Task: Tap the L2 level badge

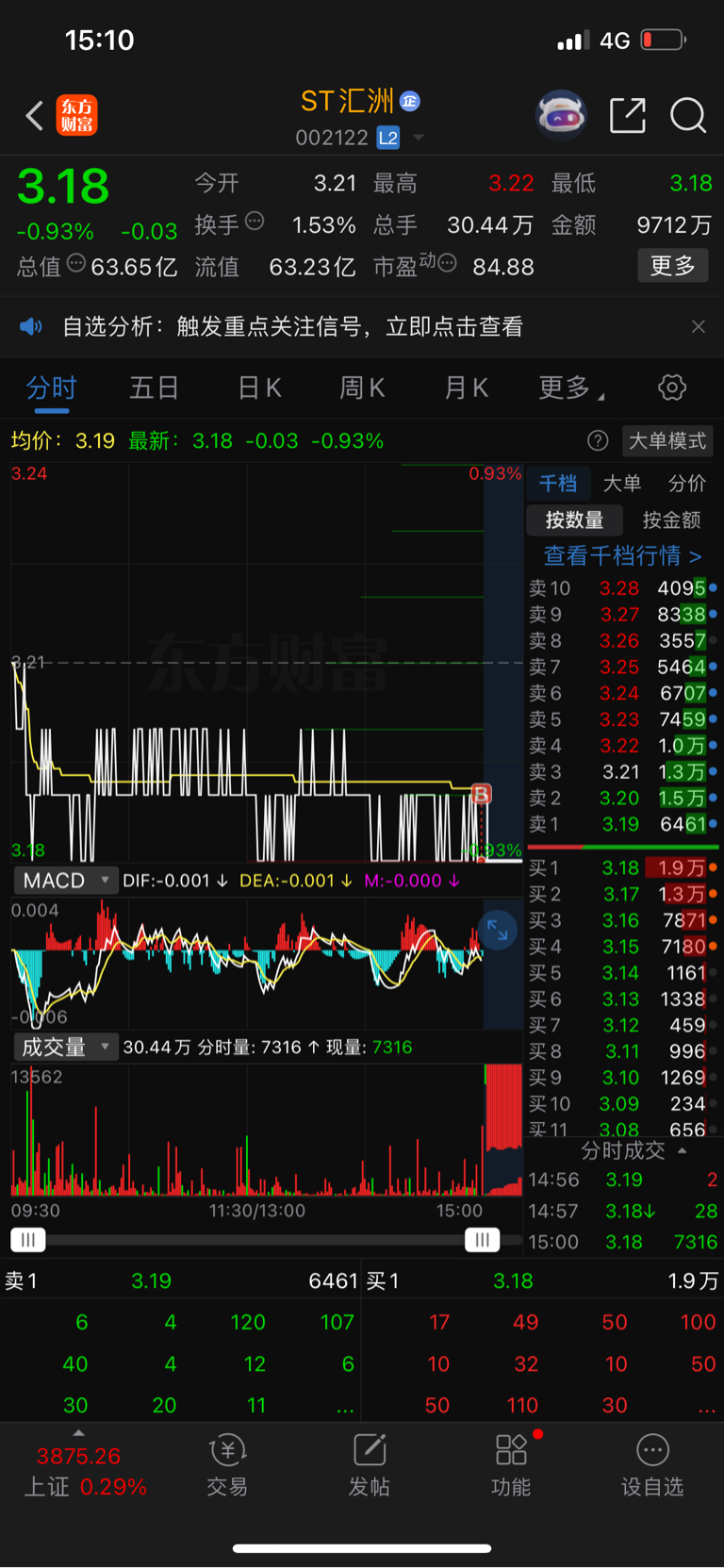Action: pyautogui.click(x=387, y=138)
